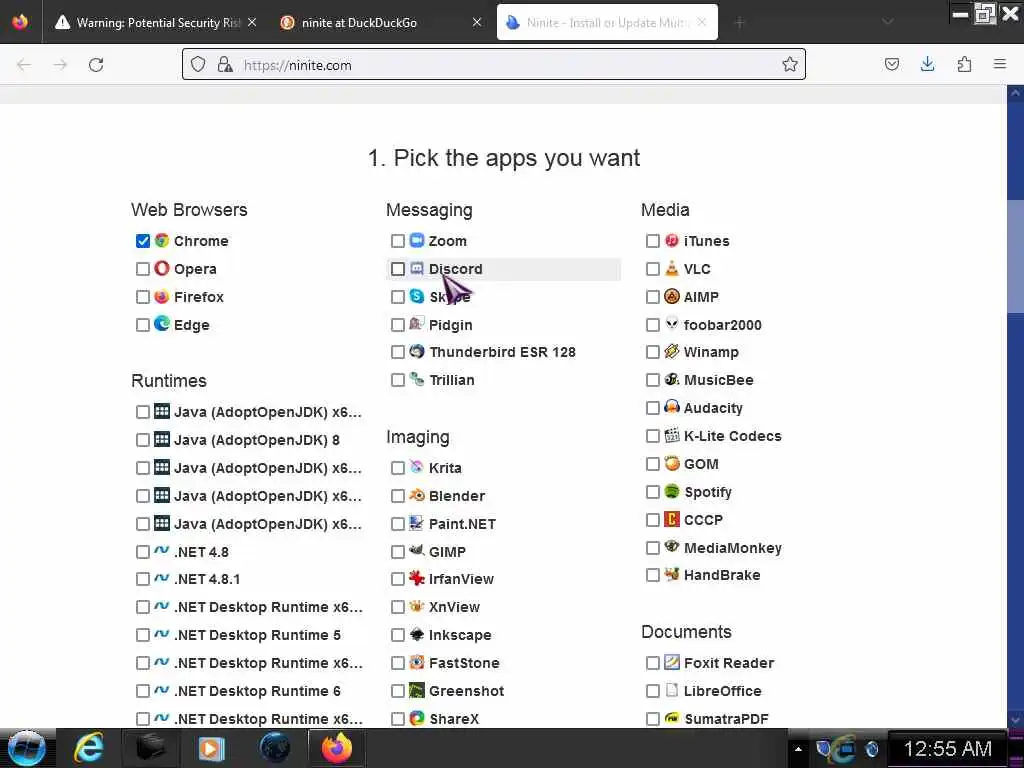
Task: Click the VLC cone icon
Action: [672, 268]
